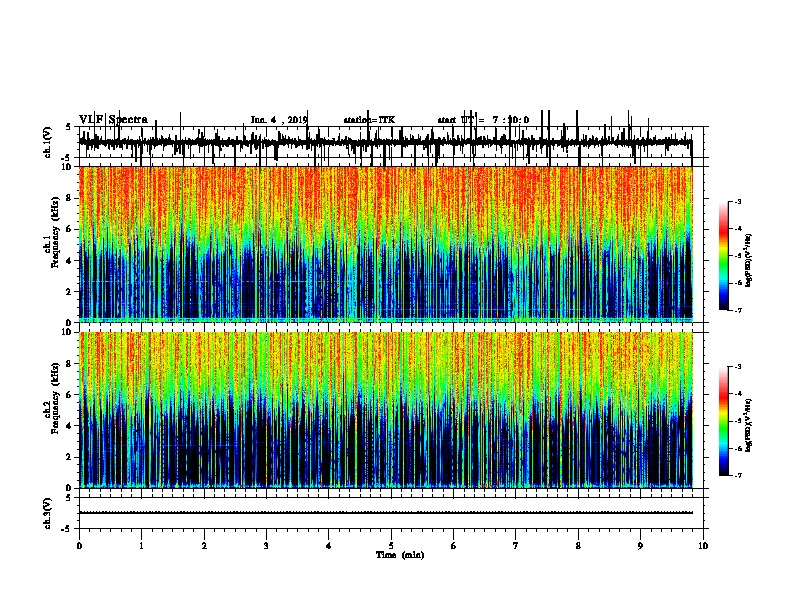Click time axis tick label "1"
The height and width of the screenshot is (612, 792).
pyautogui.click(x=141, y=546)
